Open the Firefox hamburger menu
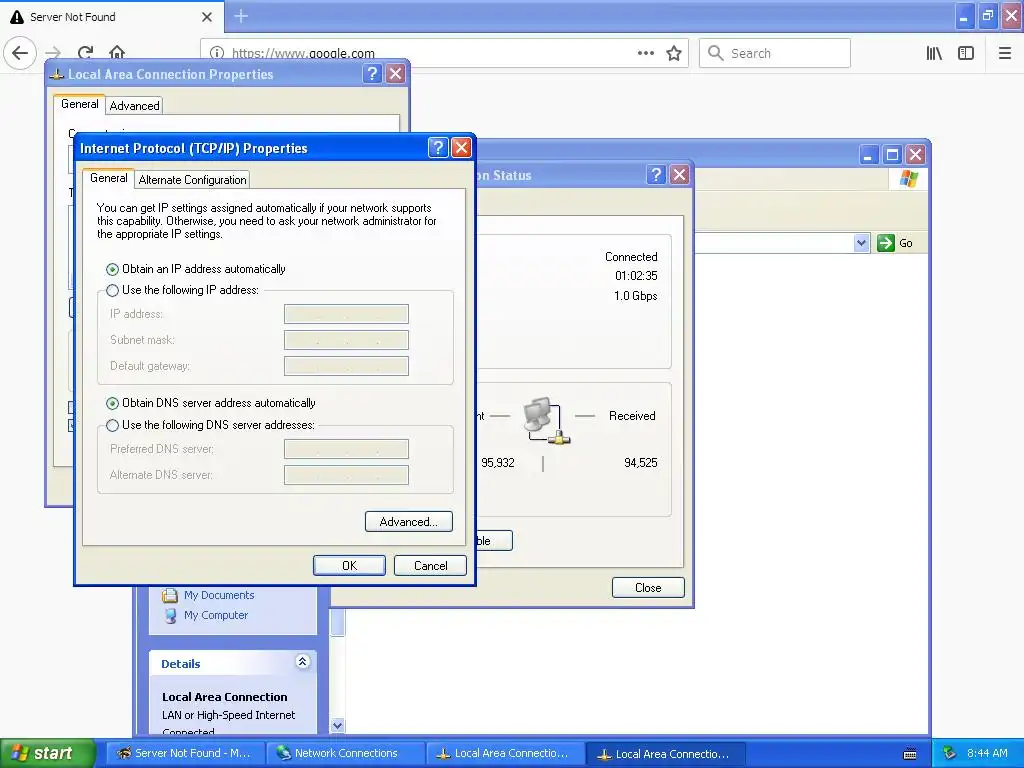 [1005, 54]
